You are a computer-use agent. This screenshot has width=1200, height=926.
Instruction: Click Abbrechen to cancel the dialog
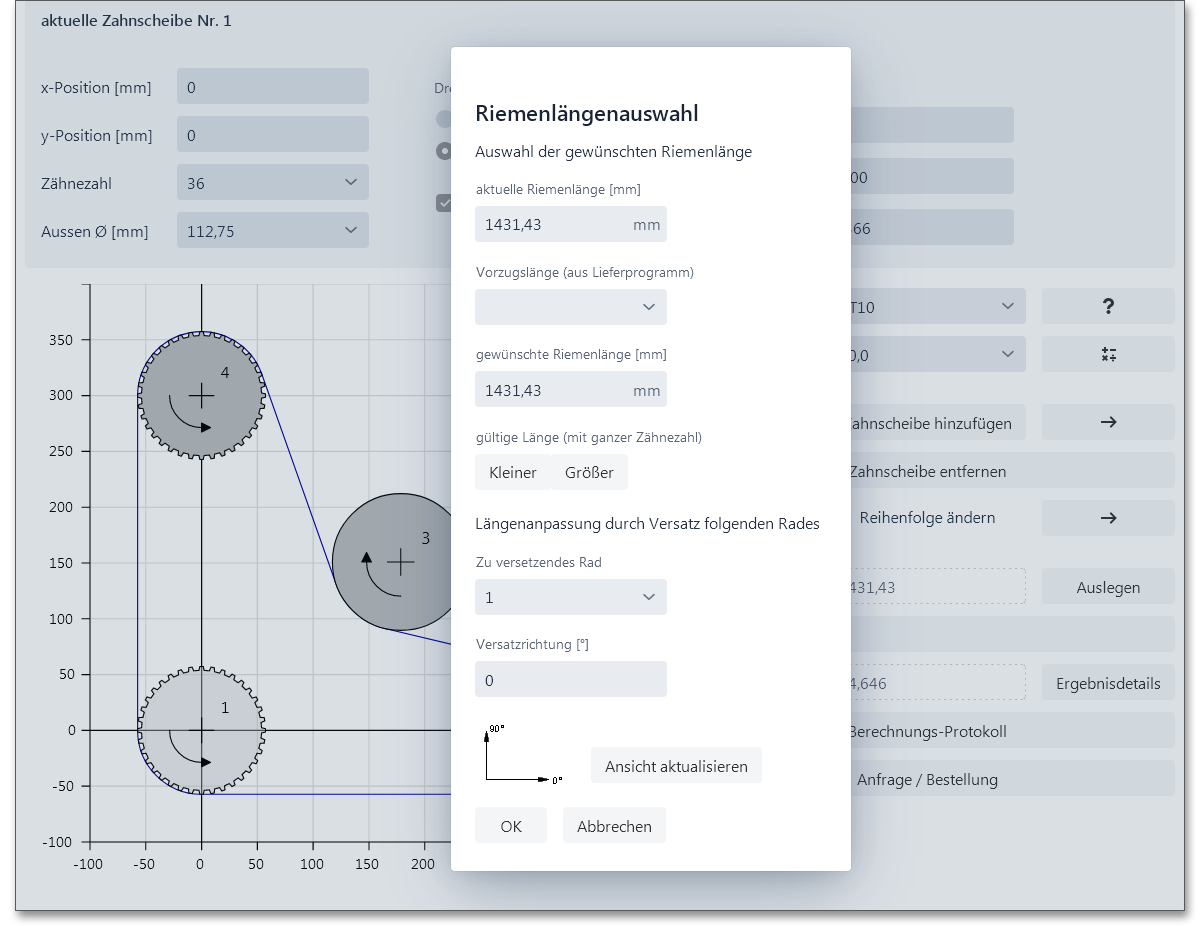(614, 826)
